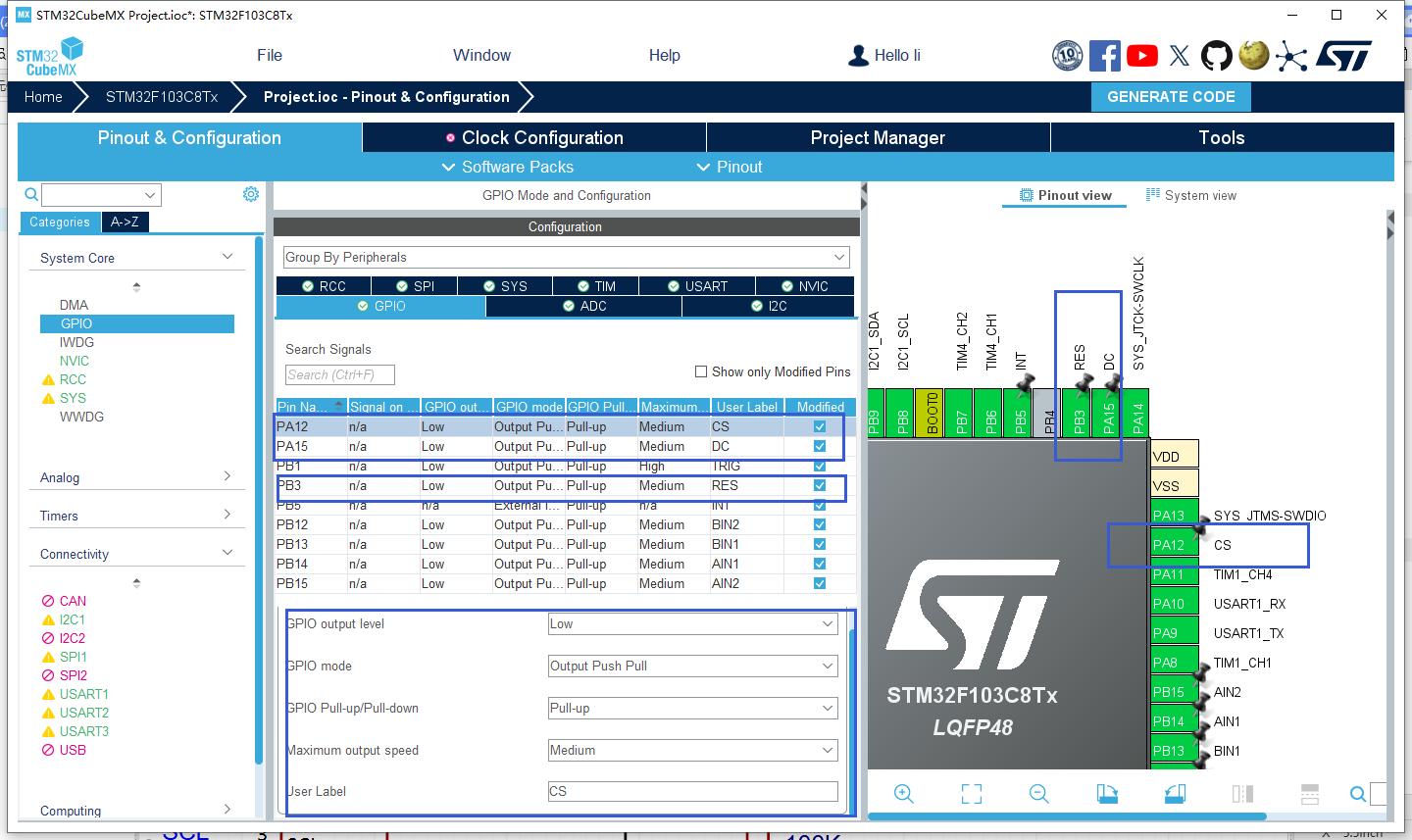Enable Show only Modified Pins checkbox

click(701, 371)
